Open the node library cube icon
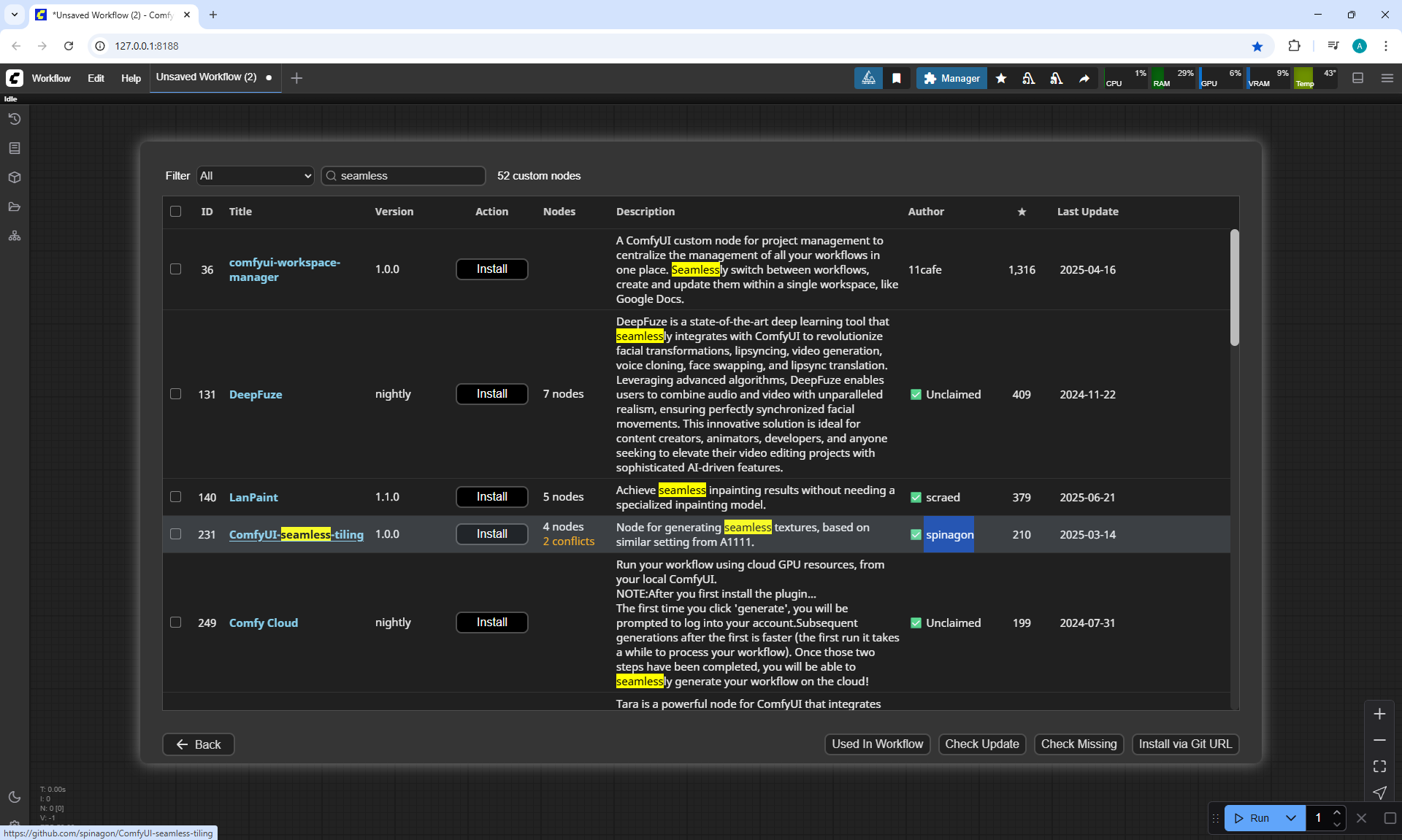The height and width of the screenshot is (840, 1402). (x=15, y=177)
